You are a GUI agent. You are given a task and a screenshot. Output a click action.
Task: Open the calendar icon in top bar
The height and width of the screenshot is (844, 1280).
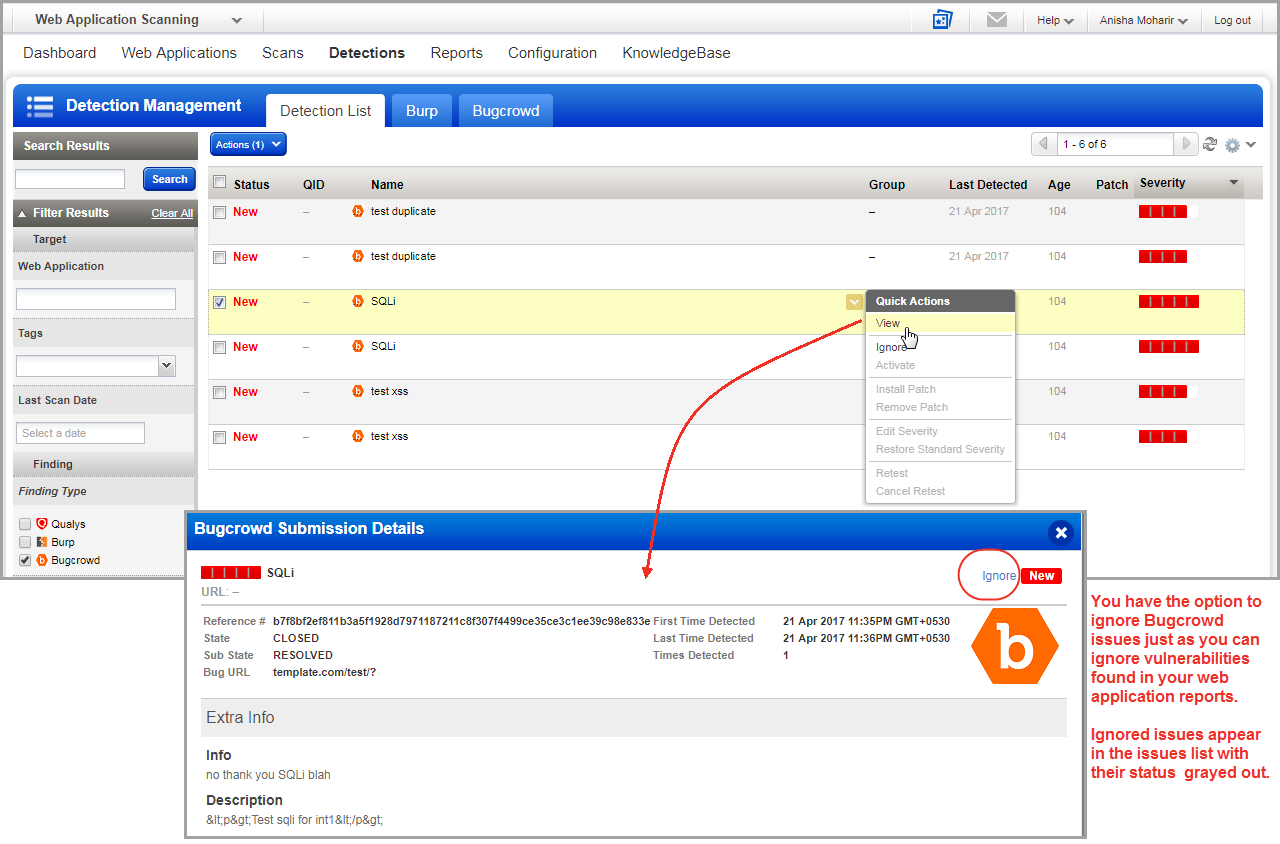click(942, 20)
